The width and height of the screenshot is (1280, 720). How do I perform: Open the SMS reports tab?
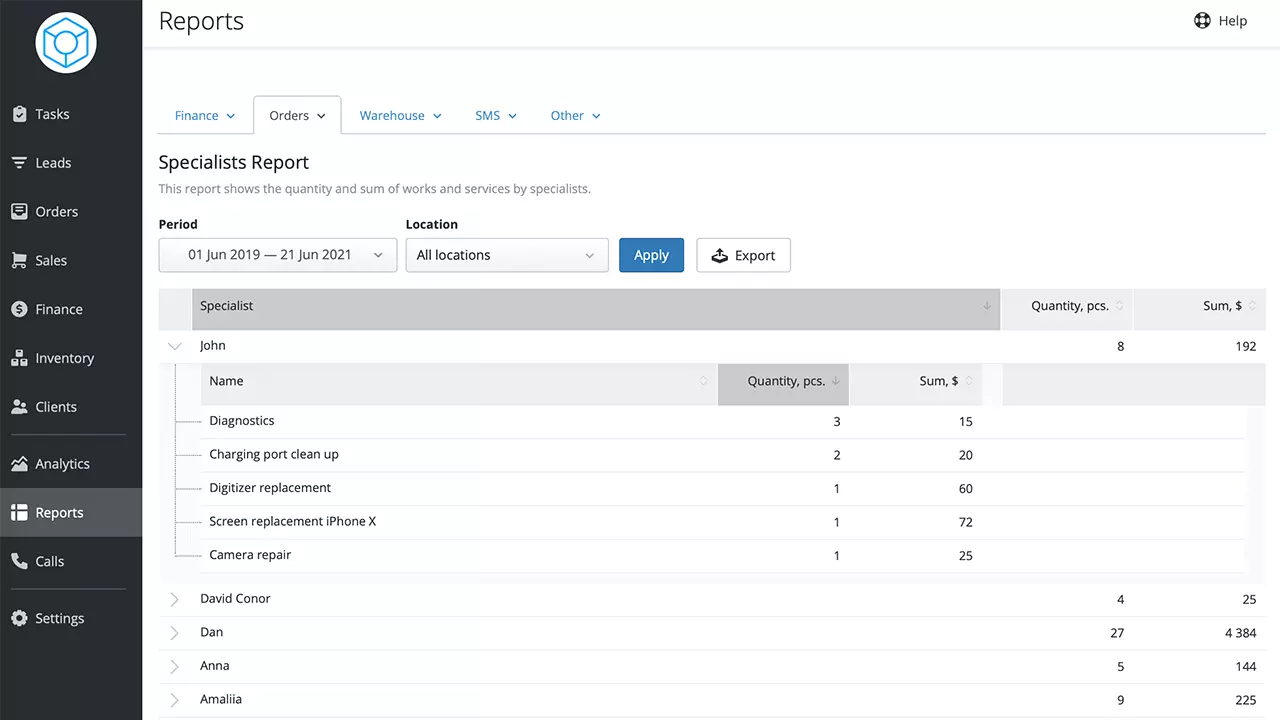click(x=496, y=116)
